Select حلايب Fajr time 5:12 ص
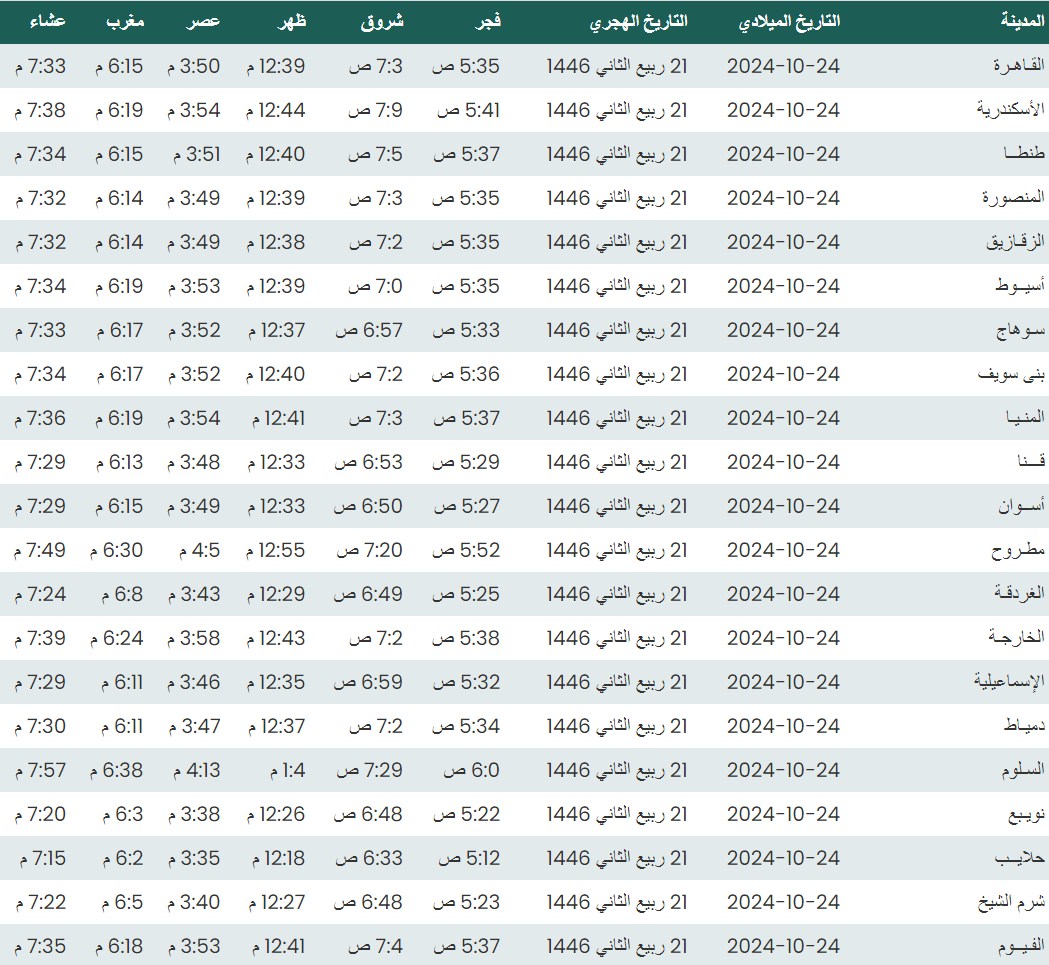 (x=465, y=858)
